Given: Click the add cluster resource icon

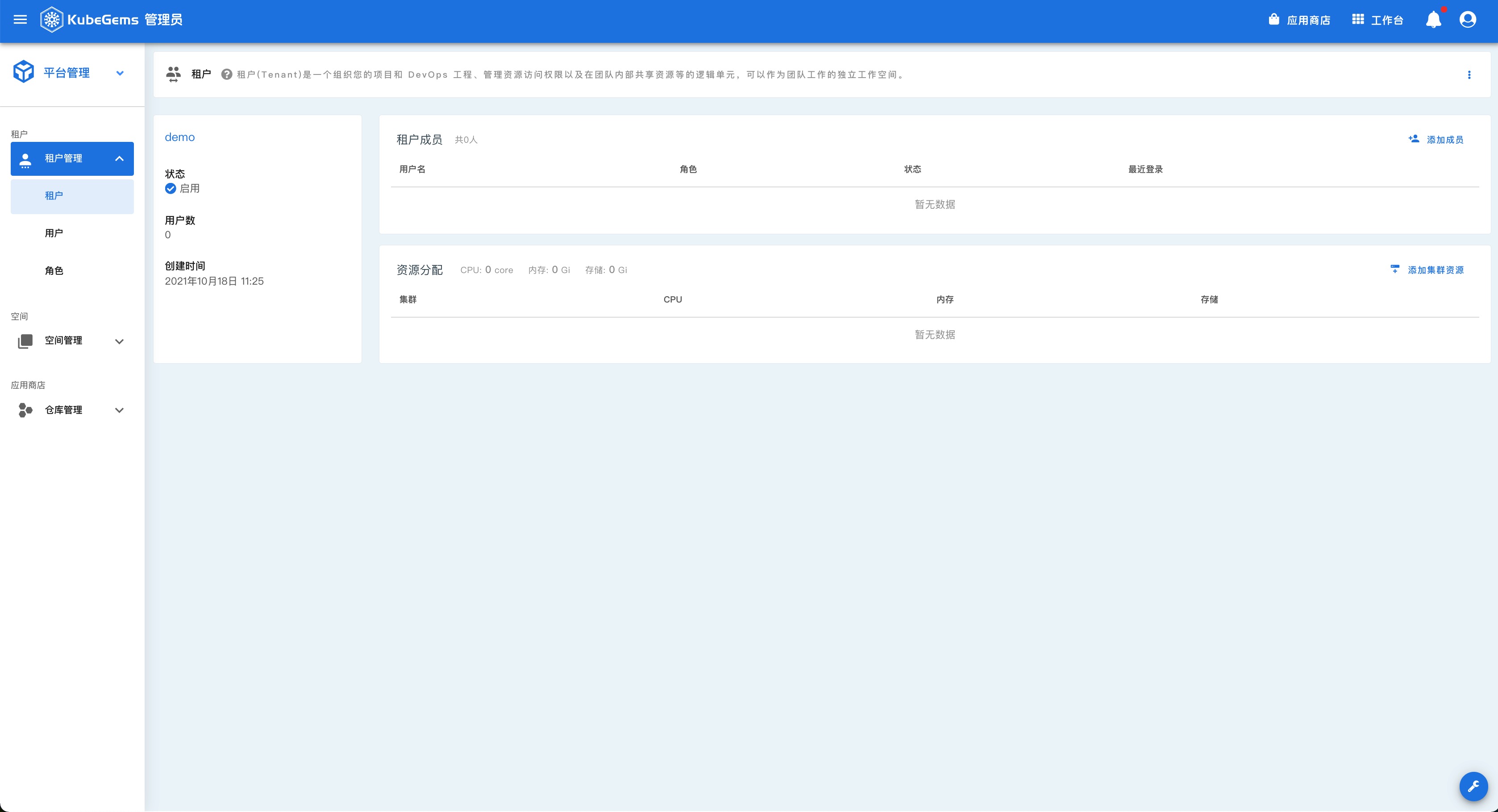Looking at the screenshot, I should pyautogui.click(x=1394, y=269).
